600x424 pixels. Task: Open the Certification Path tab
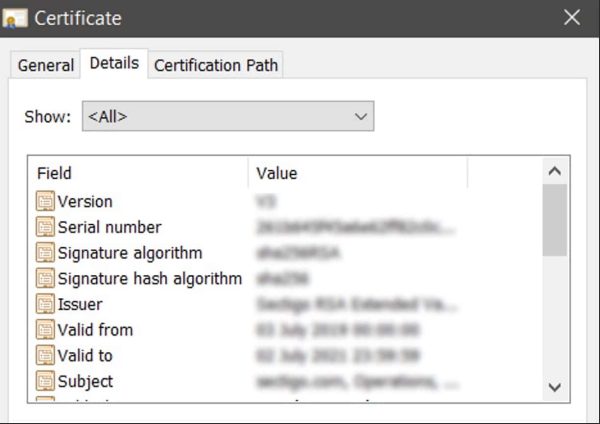tap(216, 65)
